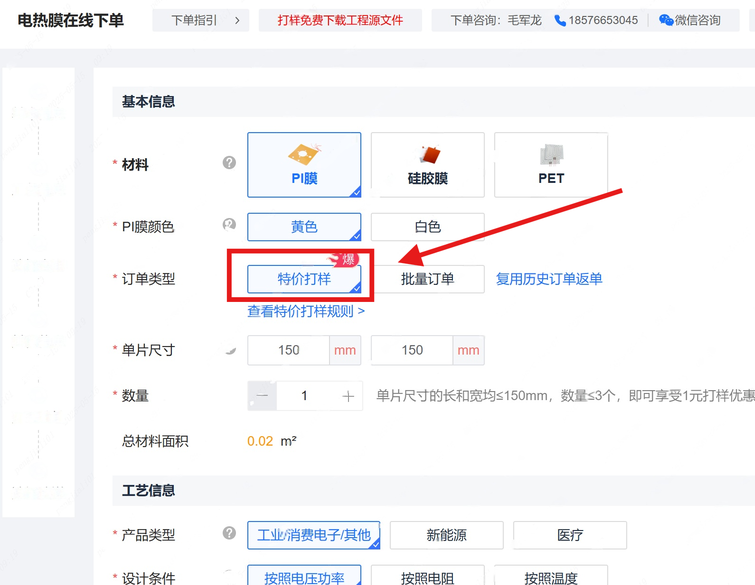Expand 查看特价打样规则 details
Image resolution: width=755 pixels, height=585 pixels.
point(306,311)
